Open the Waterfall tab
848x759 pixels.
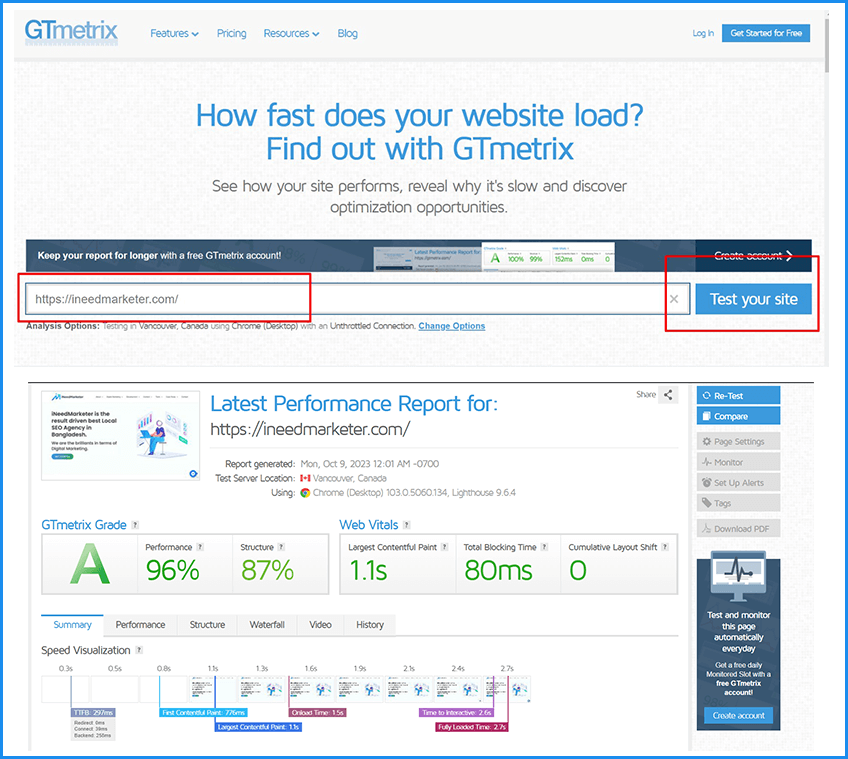[x=267, y=625]
